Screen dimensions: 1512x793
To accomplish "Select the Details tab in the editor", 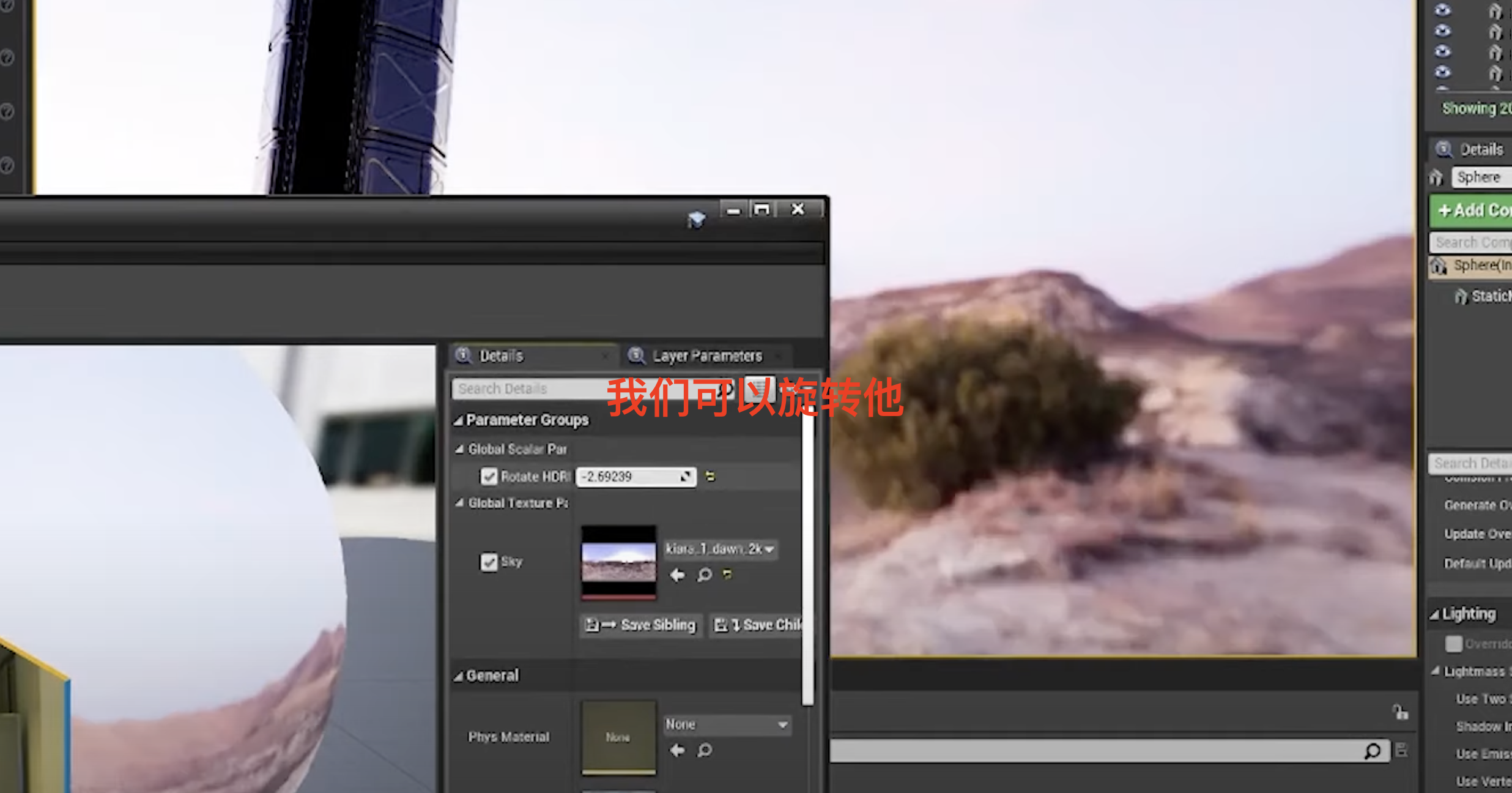I will 503,355.
